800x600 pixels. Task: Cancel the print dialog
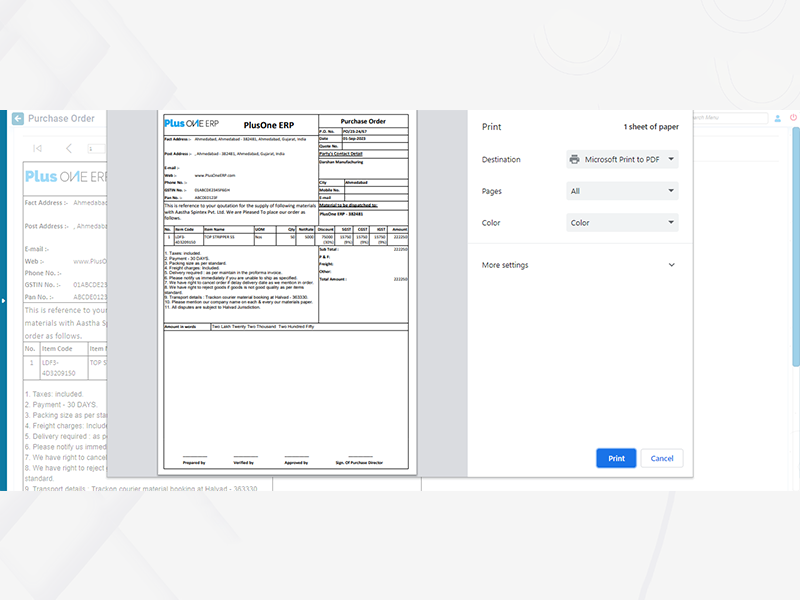point(662,458)
